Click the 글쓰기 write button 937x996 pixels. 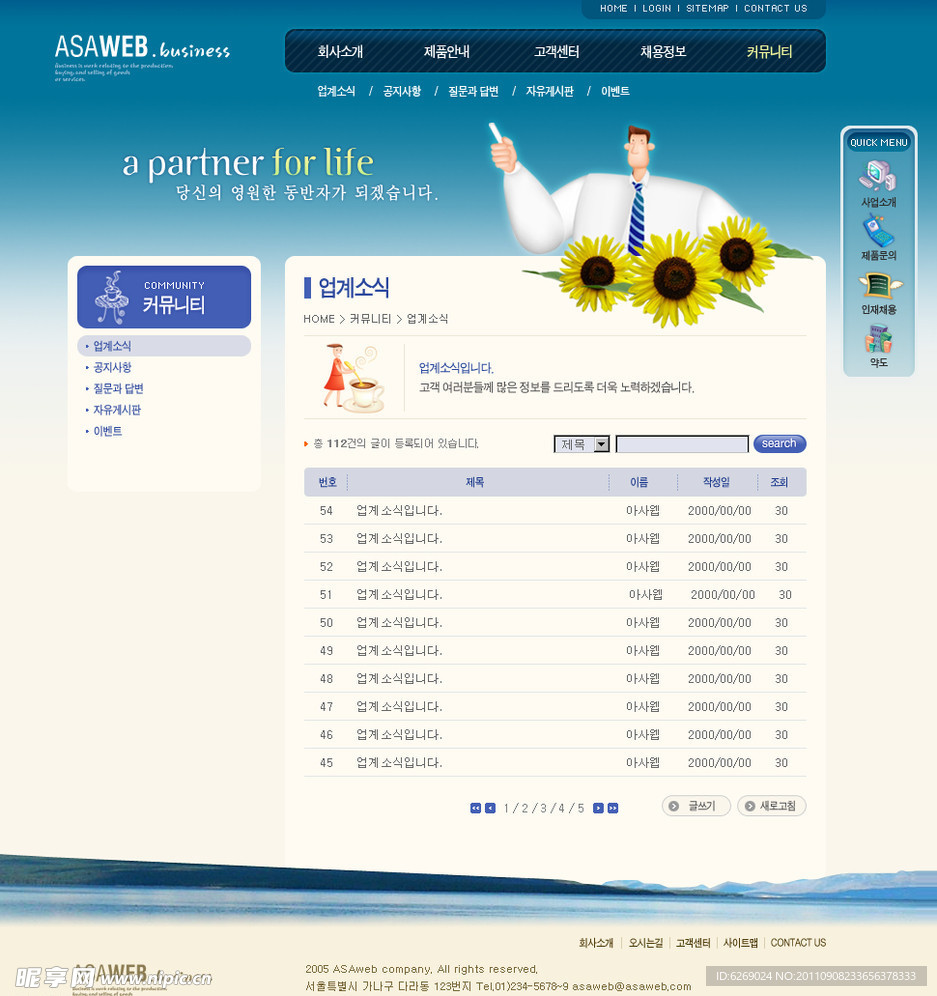[696, 806]
